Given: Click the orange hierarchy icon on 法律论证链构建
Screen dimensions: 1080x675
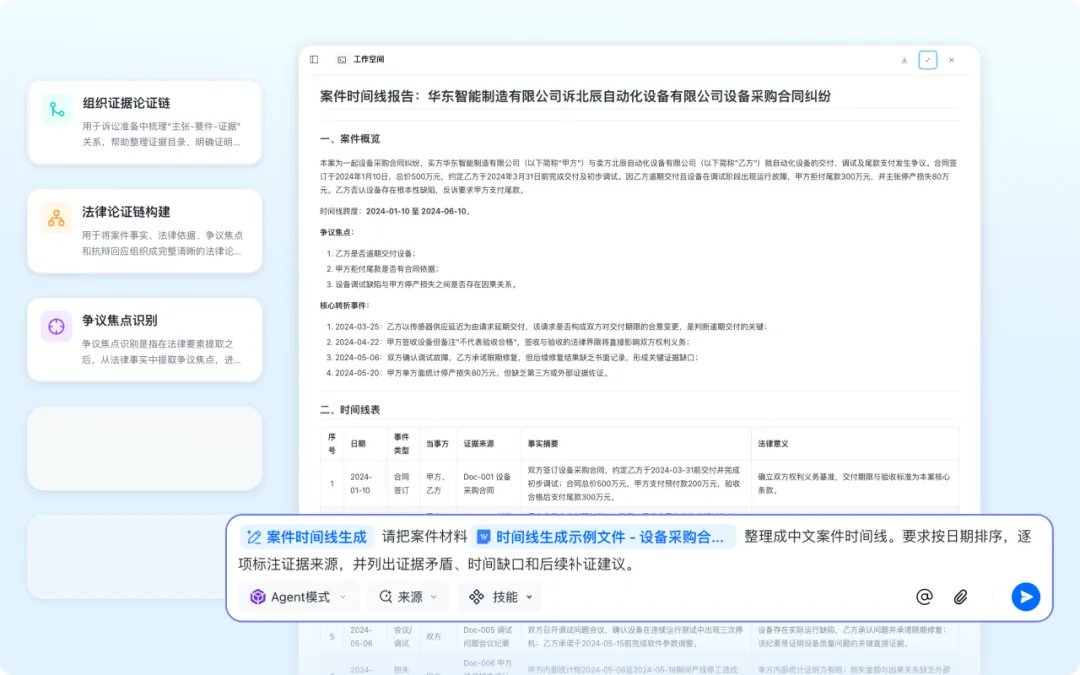Looking at the screenshot, I should (x=56, y=218).
